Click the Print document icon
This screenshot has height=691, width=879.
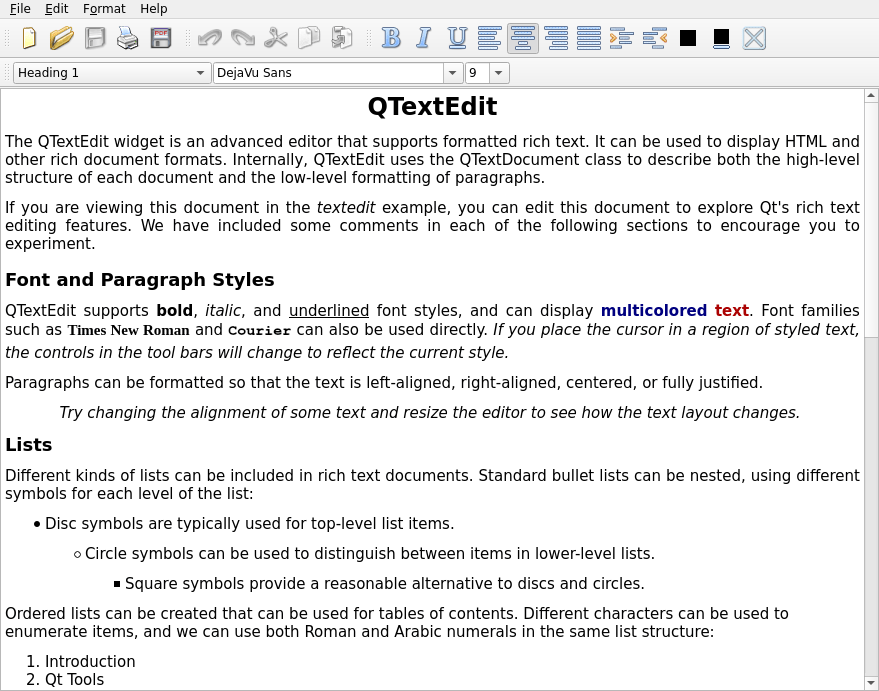click(127, 38)
